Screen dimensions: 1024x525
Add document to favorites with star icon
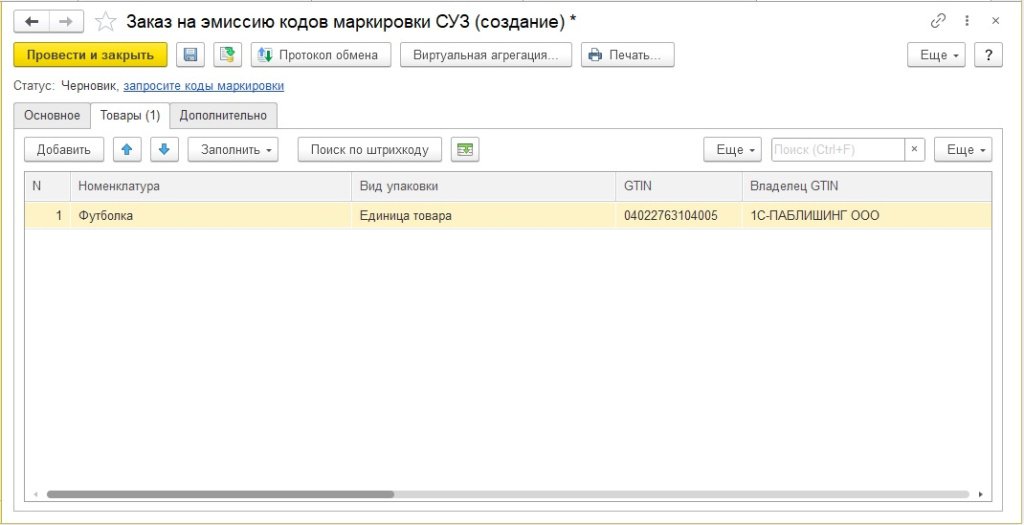pyautogui.click(x=105, y=21)
